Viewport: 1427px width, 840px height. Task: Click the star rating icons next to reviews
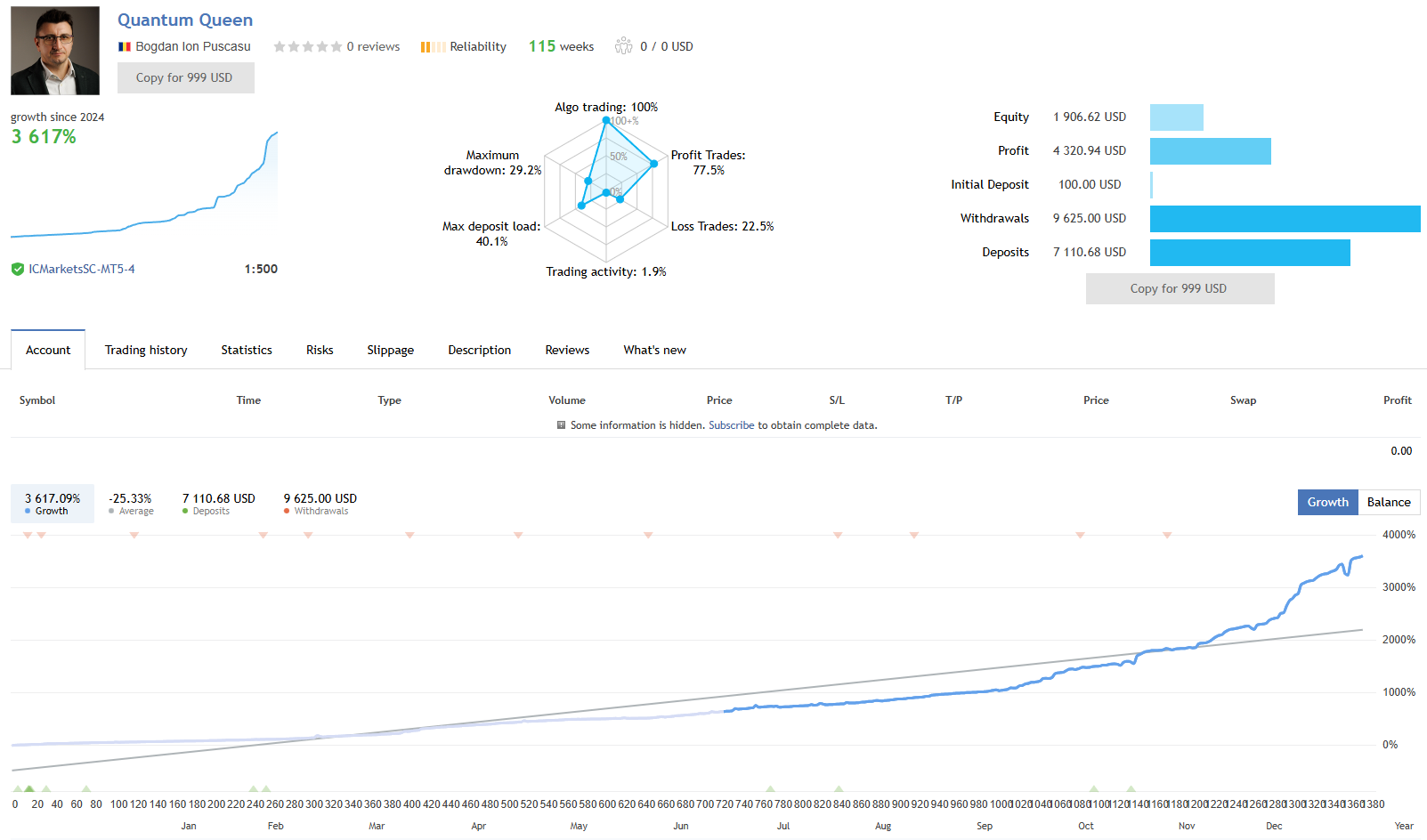(x=307, y=46)
